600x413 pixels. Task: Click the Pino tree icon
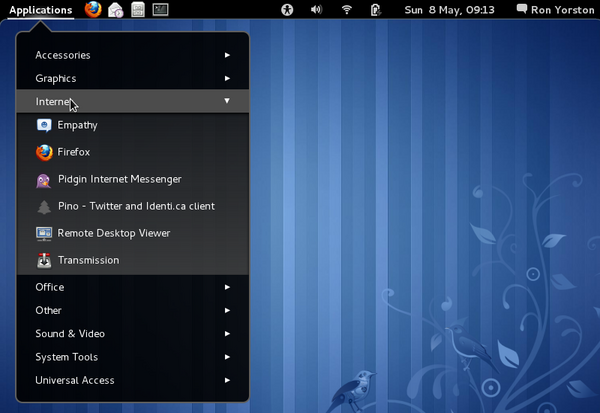tap(44, 207)
